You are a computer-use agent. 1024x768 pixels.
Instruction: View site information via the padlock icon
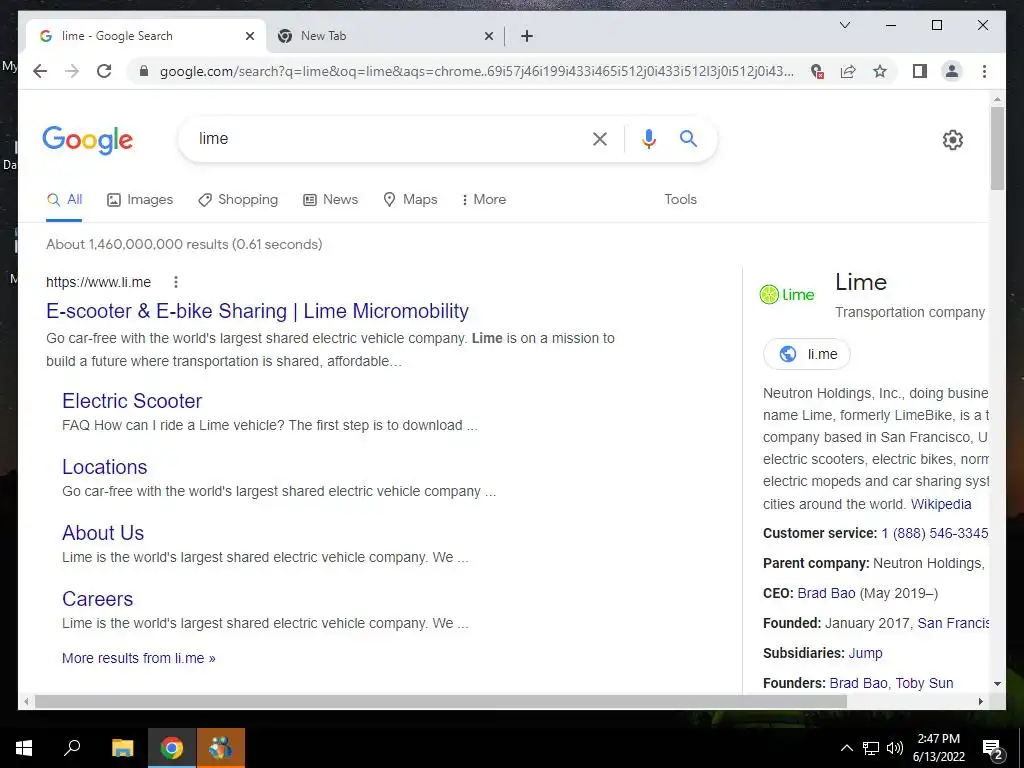144,71
